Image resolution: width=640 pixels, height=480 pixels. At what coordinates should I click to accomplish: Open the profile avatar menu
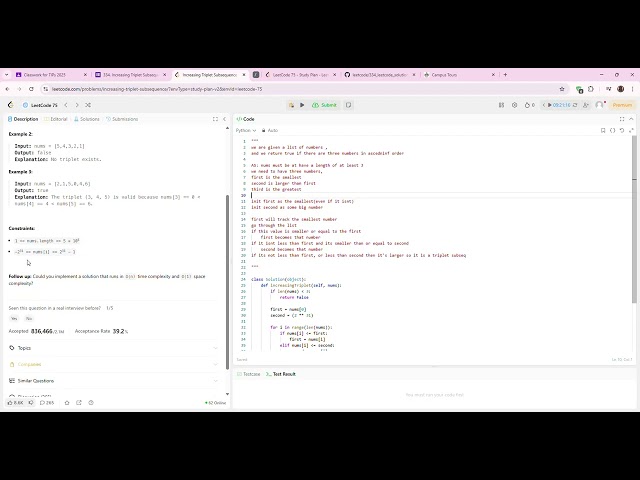point(599,105)
